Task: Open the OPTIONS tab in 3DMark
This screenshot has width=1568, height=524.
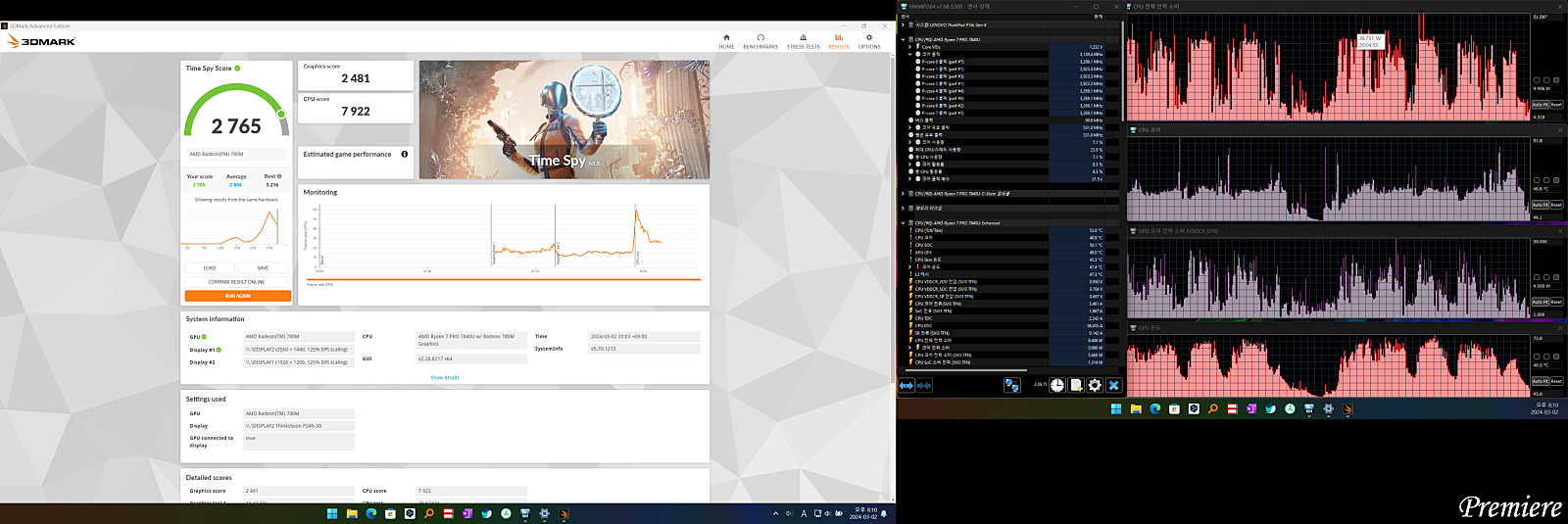Action: point(869,41)
